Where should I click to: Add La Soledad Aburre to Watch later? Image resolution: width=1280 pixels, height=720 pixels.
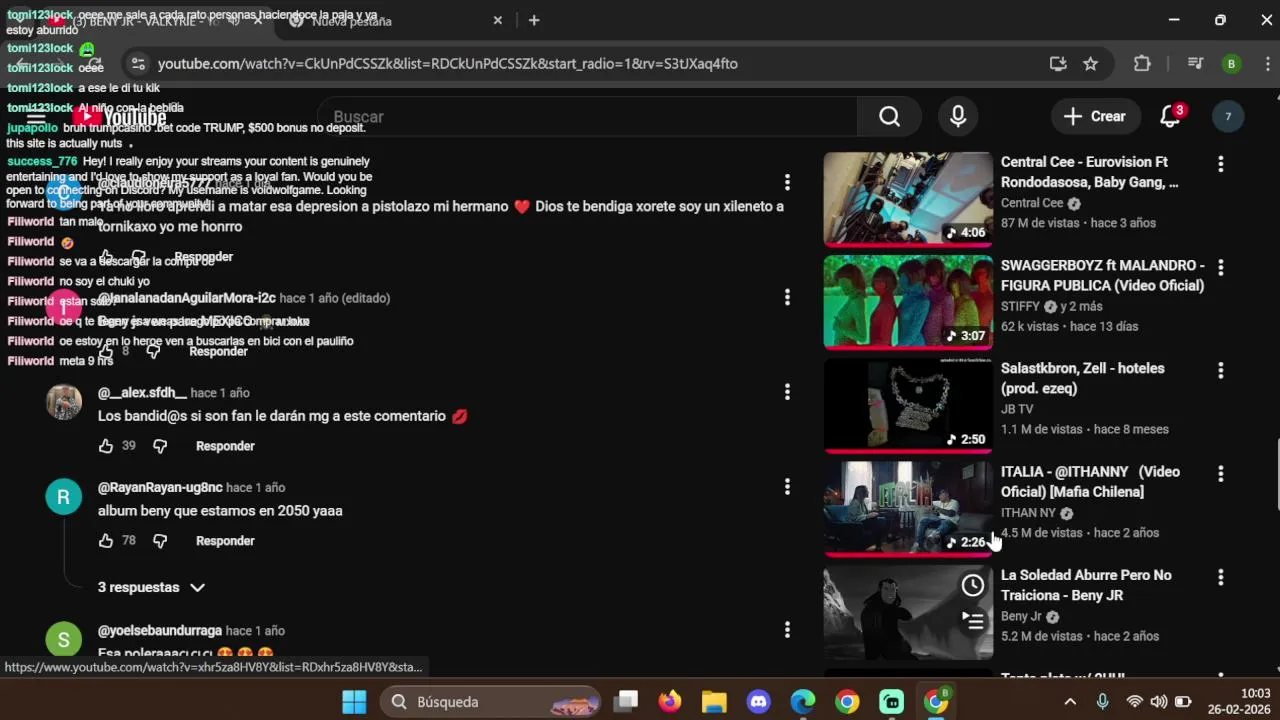pos(972,585)
